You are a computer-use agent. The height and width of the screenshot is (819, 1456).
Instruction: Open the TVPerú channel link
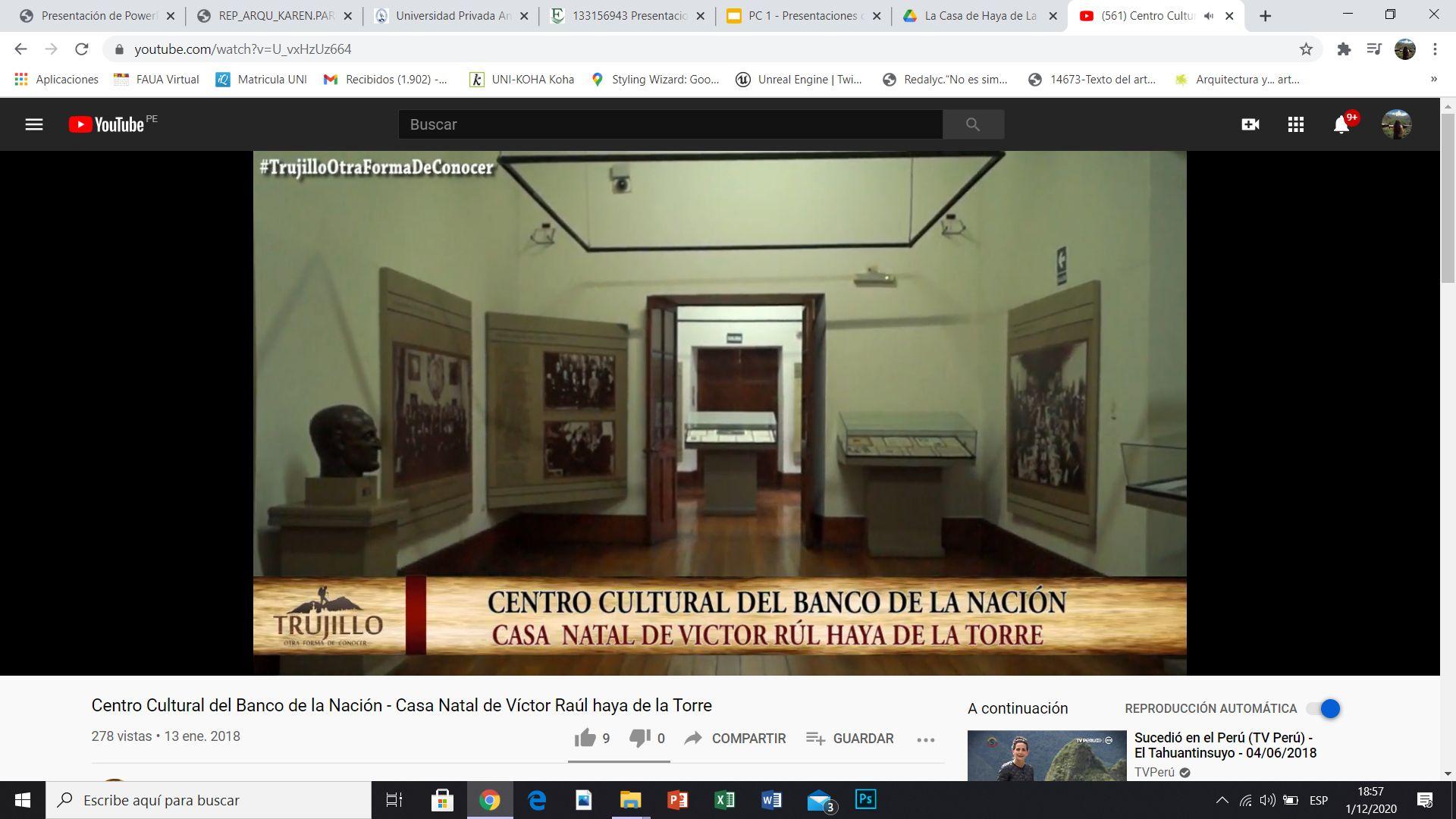pyautogui.click(x=1154, y=772)
